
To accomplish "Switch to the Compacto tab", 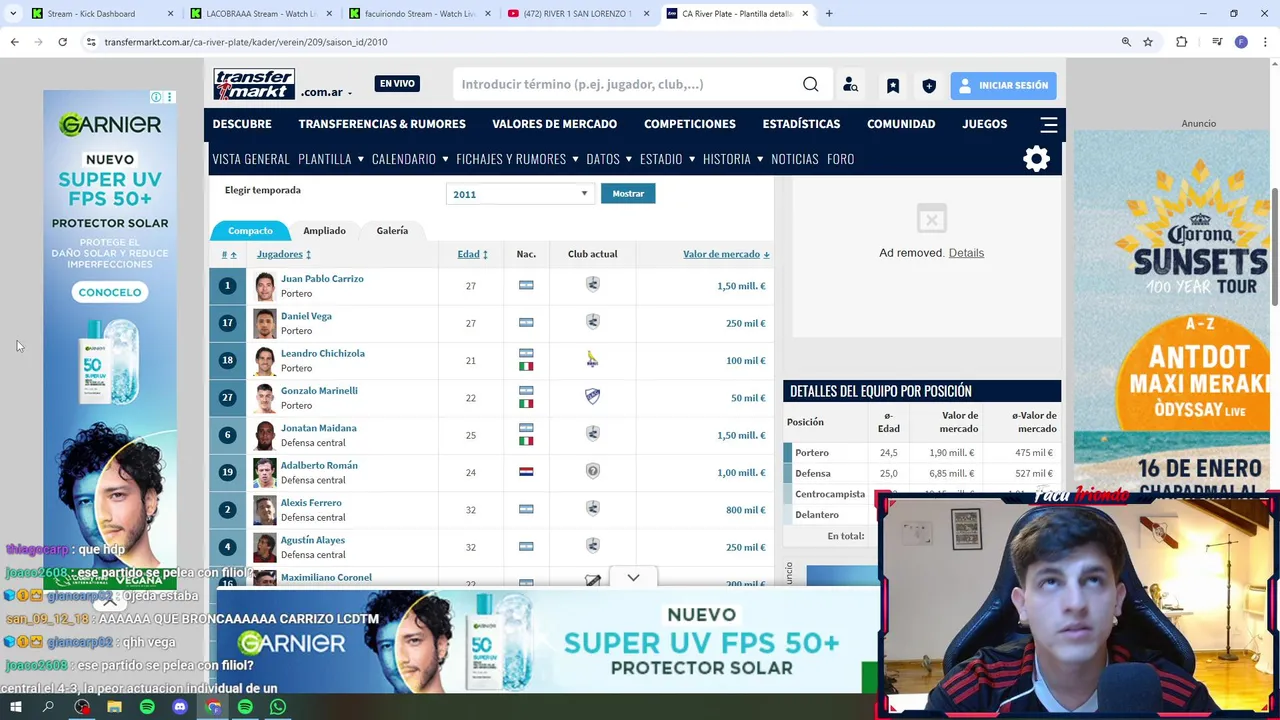I will coord(250,231).
